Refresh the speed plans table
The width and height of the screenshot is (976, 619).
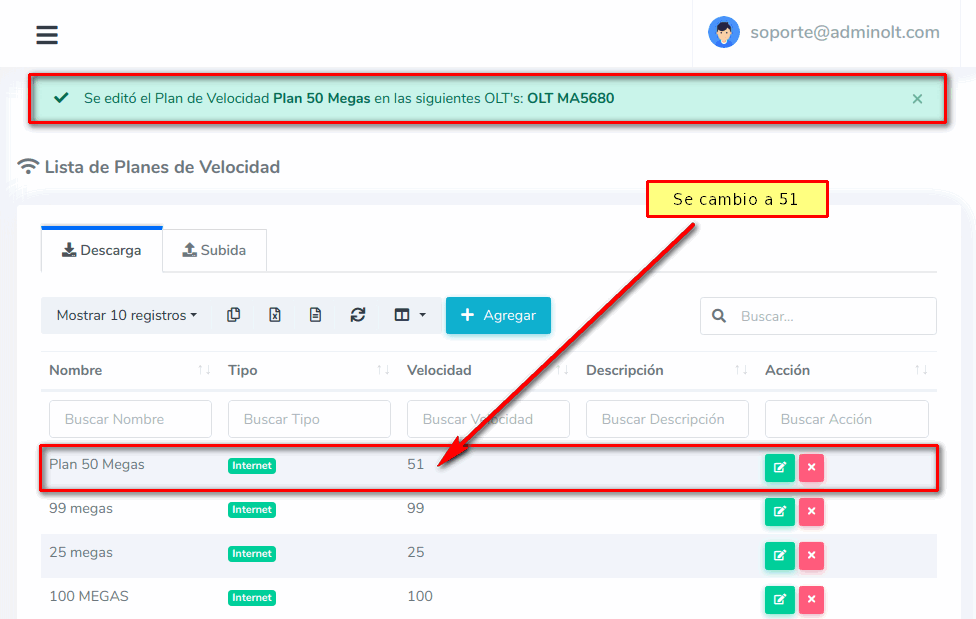click(357, 315)
